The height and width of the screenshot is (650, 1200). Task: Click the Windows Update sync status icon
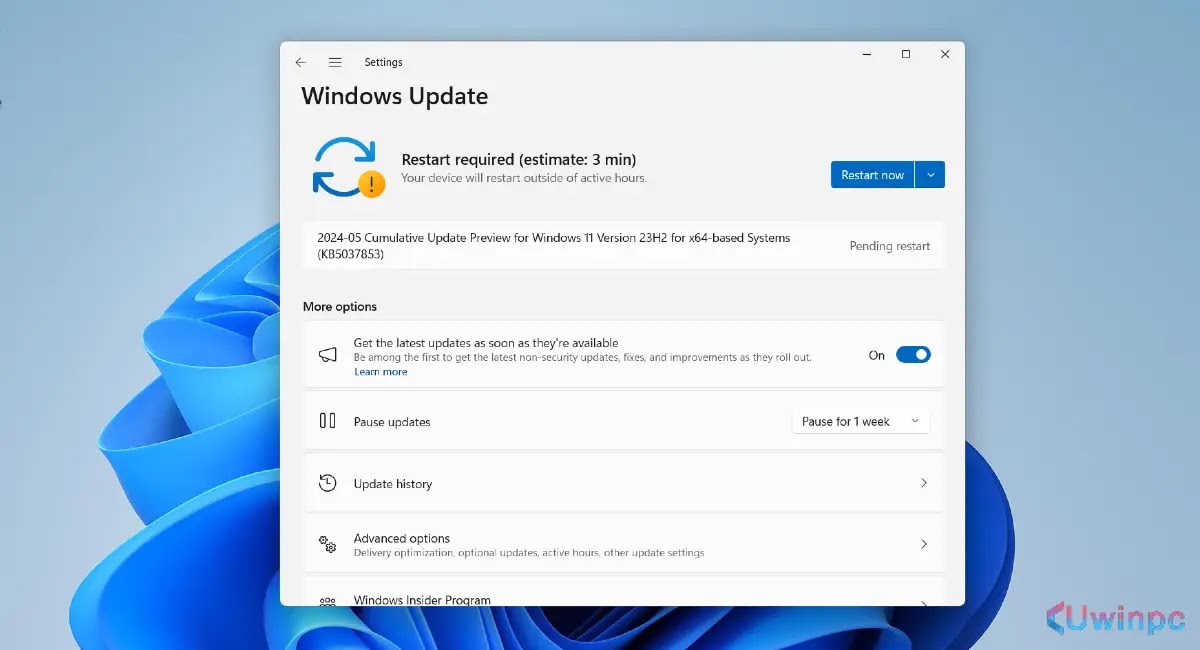click(x=348, y=166)
